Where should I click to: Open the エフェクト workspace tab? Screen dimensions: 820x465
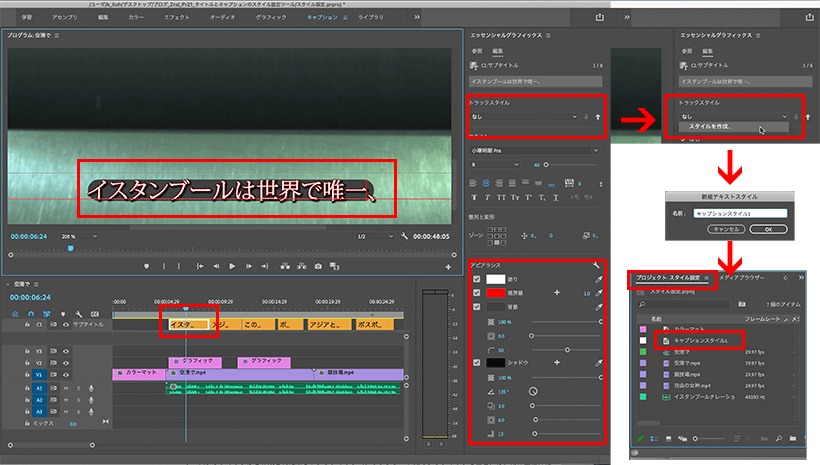point(177,17)
